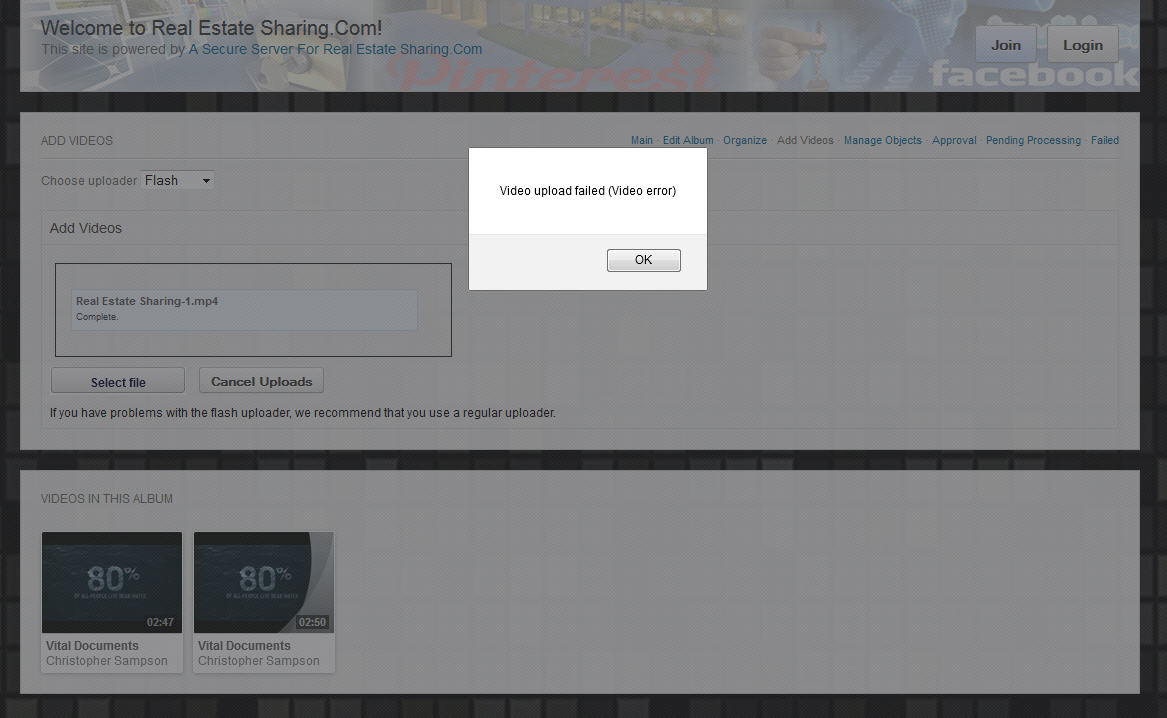The height and width of the screenshot is (718, 1167).
Task: Open the video thumbnail with duration 02:50
Action: point(263,582)
